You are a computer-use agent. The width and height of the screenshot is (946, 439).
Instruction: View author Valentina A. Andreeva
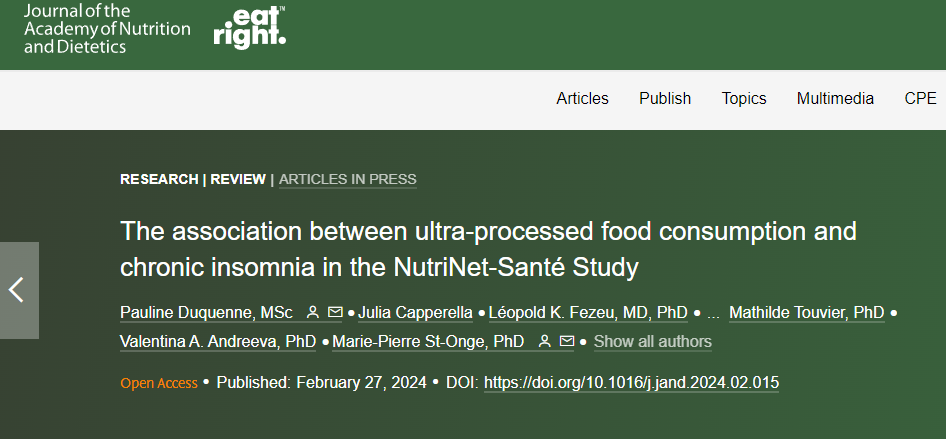pyautogui.click(x=218, y=341)
